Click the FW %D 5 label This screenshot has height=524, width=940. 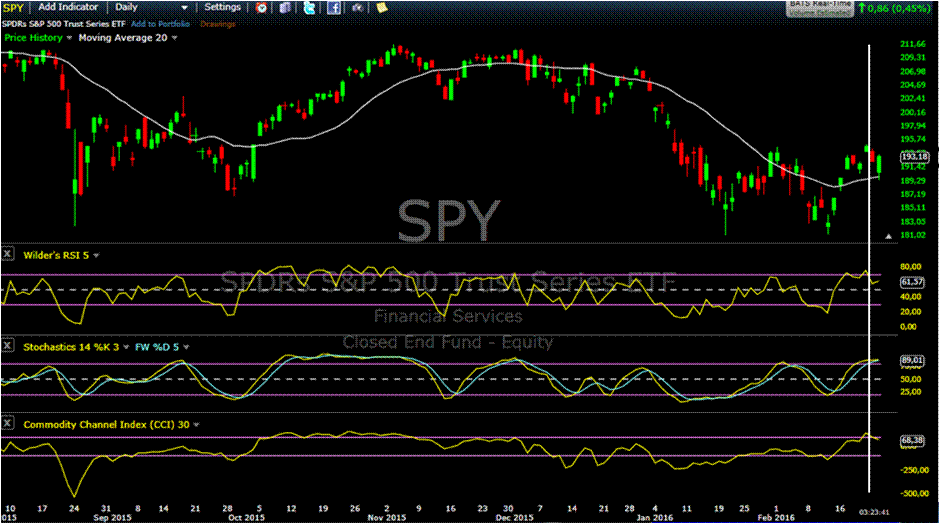tap(157, 347)
